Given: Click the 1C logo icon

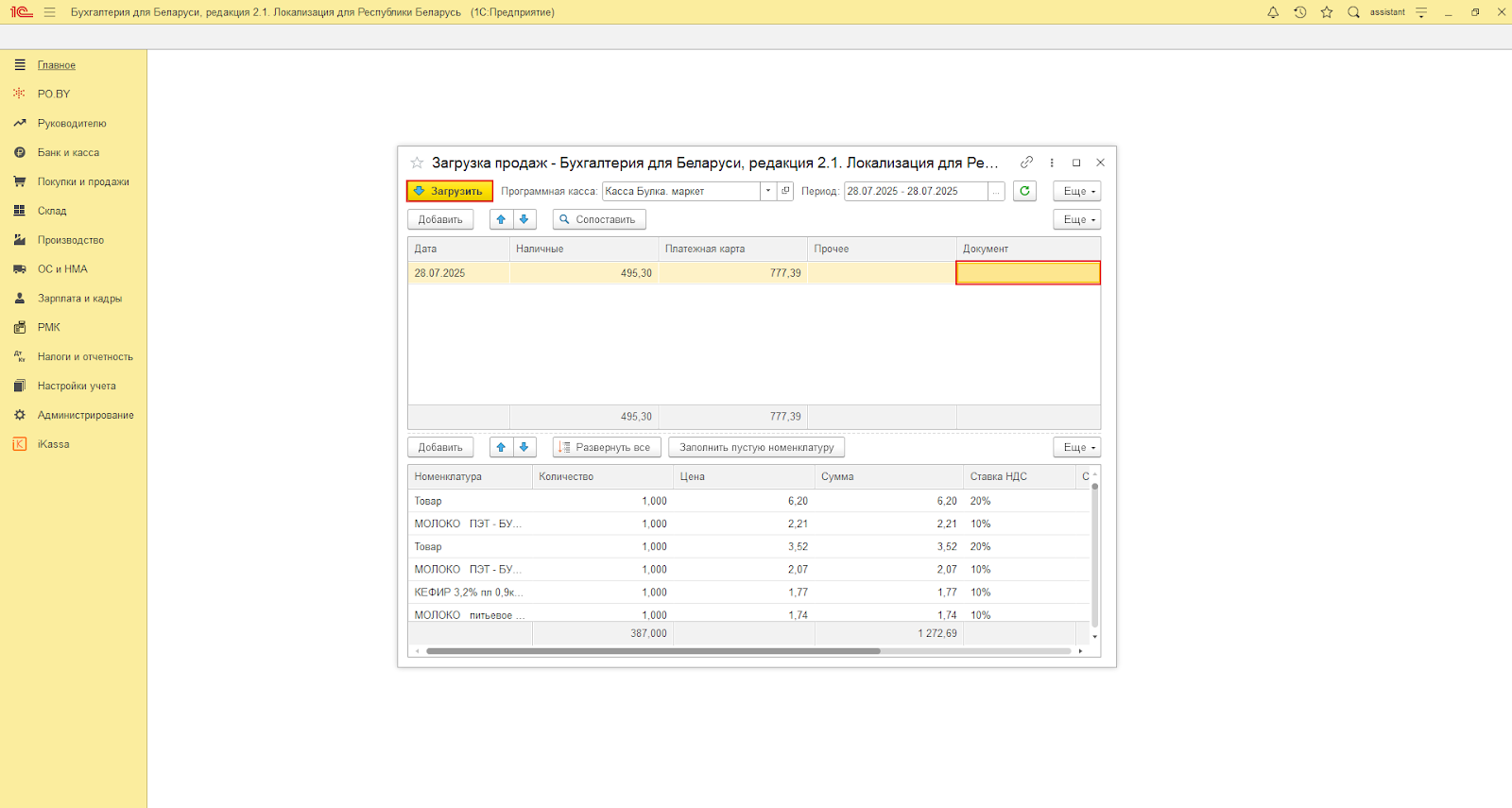Looking at the screenshot, I should pyautogui.click(x=21, y=12).
